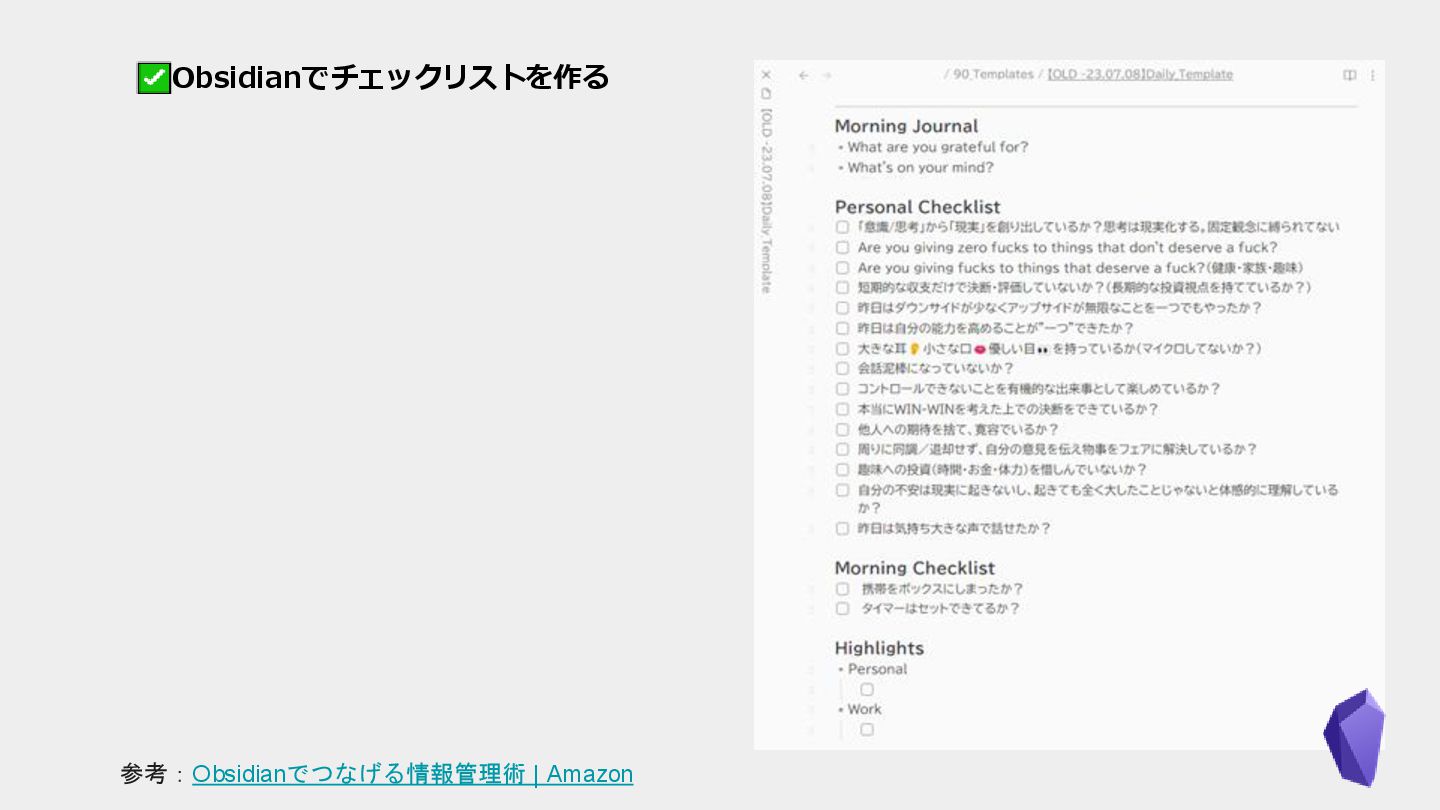Click slide title Obsidianでチェックリストを作る
This screenshot has width=1440, height=810.
390,77
